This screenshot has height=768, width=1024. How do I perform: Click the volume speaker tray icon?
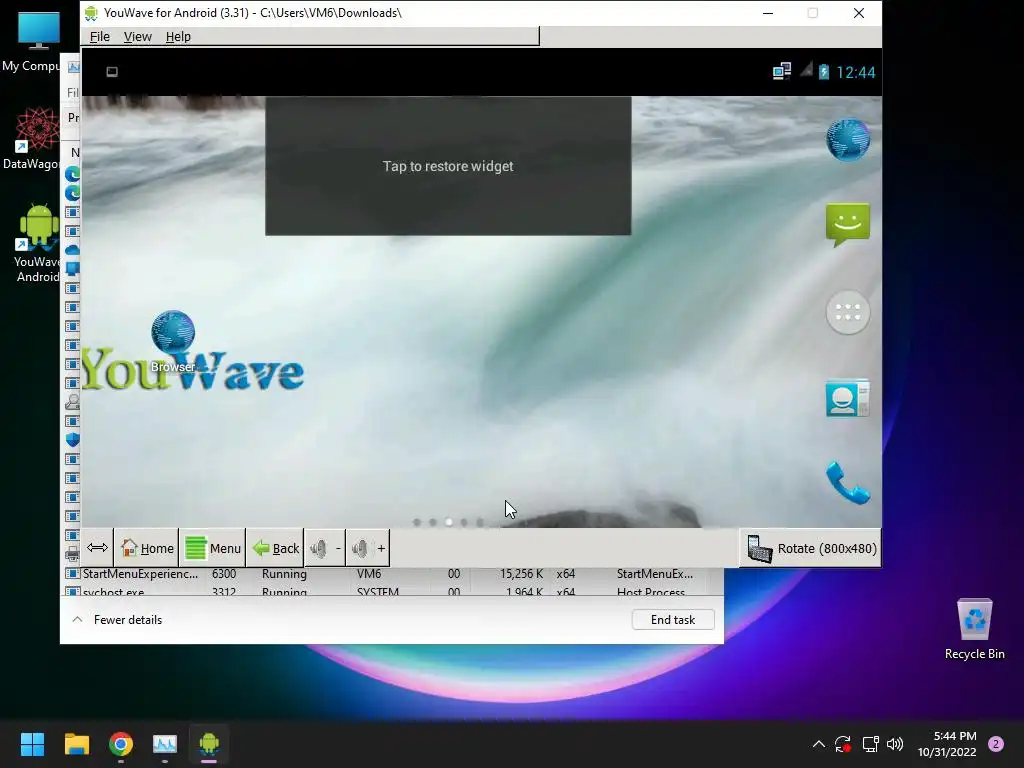895,744
